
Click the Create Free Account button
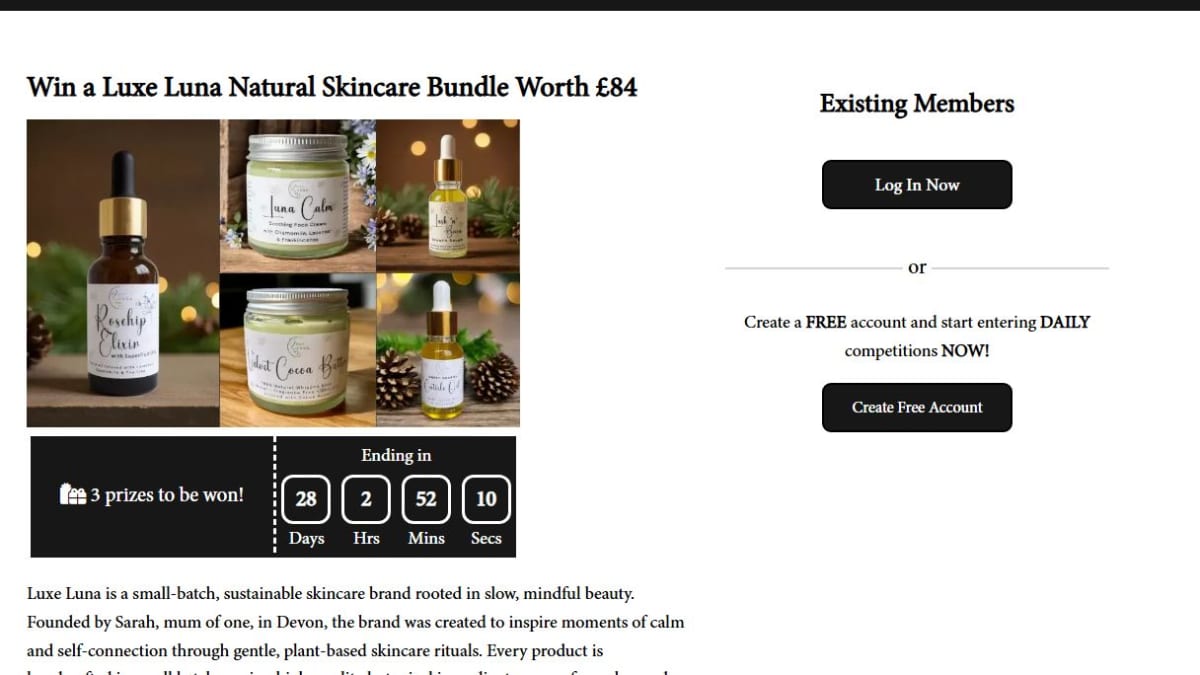[917, 407]
